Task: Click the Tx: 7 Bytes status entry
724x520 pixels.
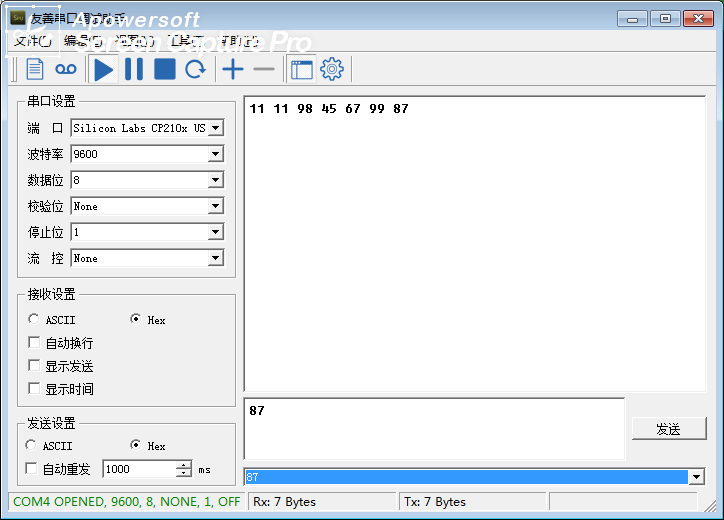Action: coord(435,502)
